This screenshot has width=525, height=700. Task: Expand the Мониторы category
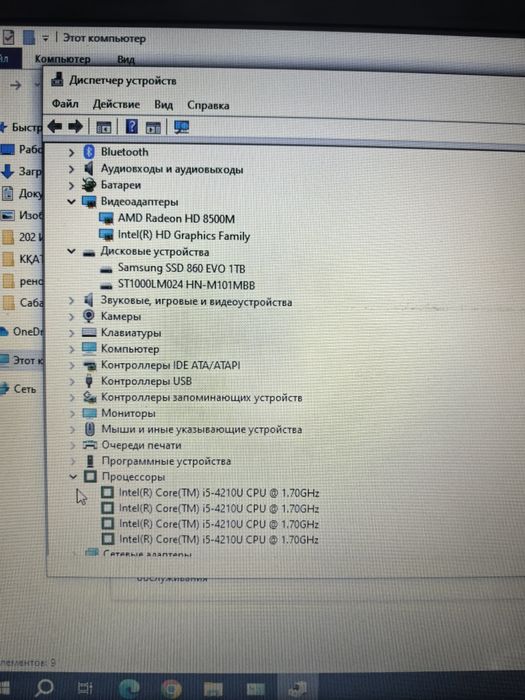click(72, 414)
